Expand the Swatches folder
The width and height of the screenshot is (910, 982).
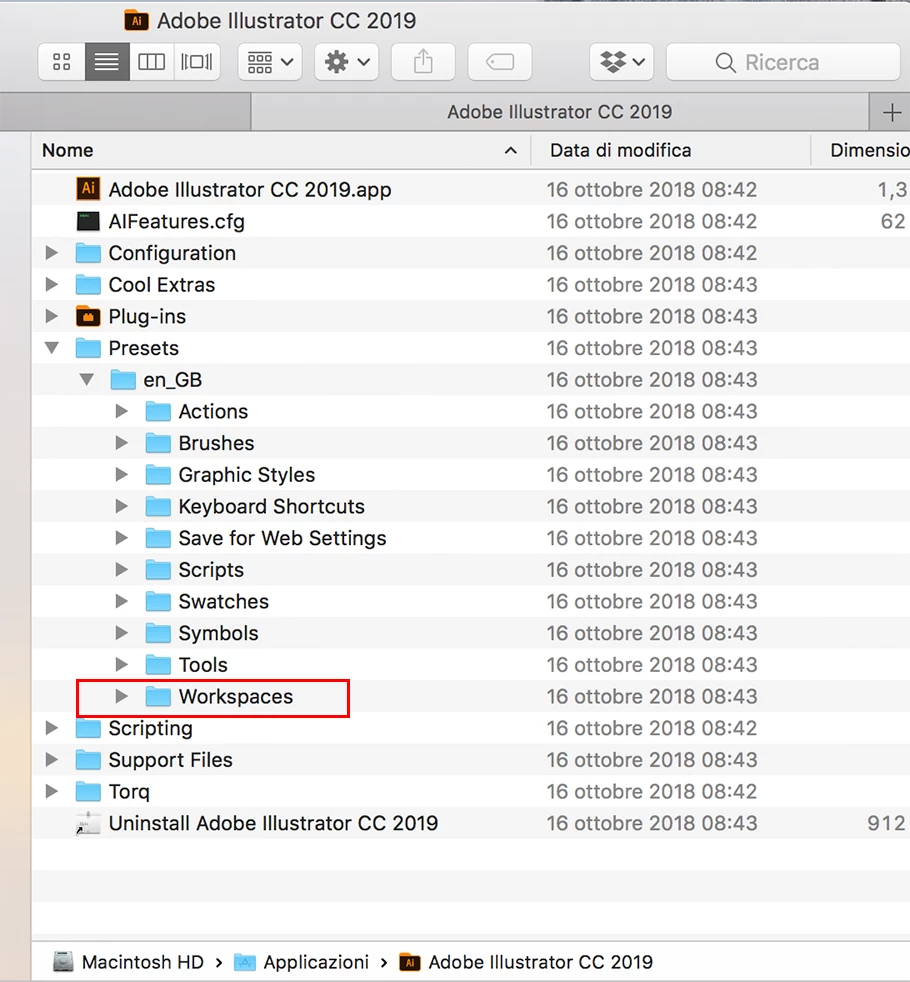click(122, 601)
